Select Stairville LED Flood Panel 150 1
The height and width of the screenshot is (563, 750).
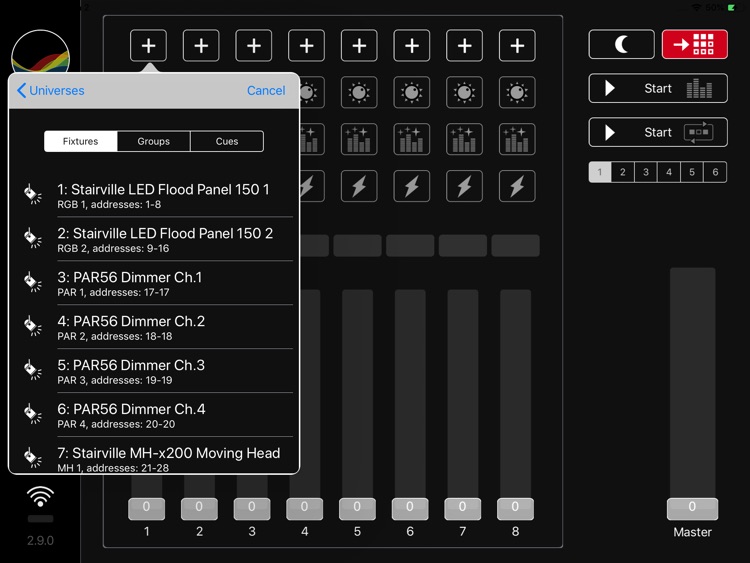[x=153, y=196]
